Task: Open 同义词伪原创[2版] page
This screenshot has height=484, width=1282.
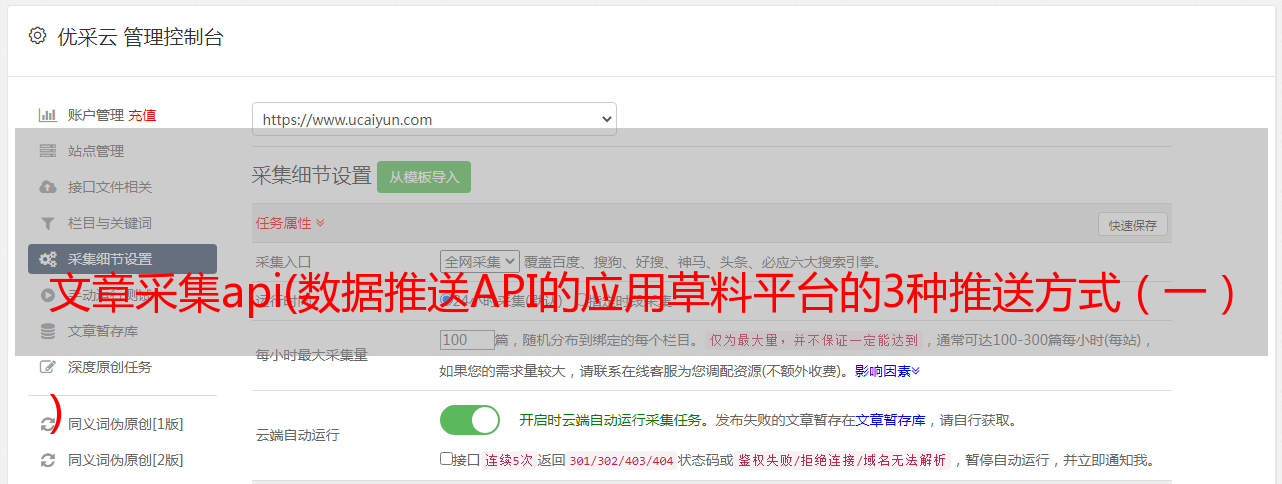Action: [126, 460]
